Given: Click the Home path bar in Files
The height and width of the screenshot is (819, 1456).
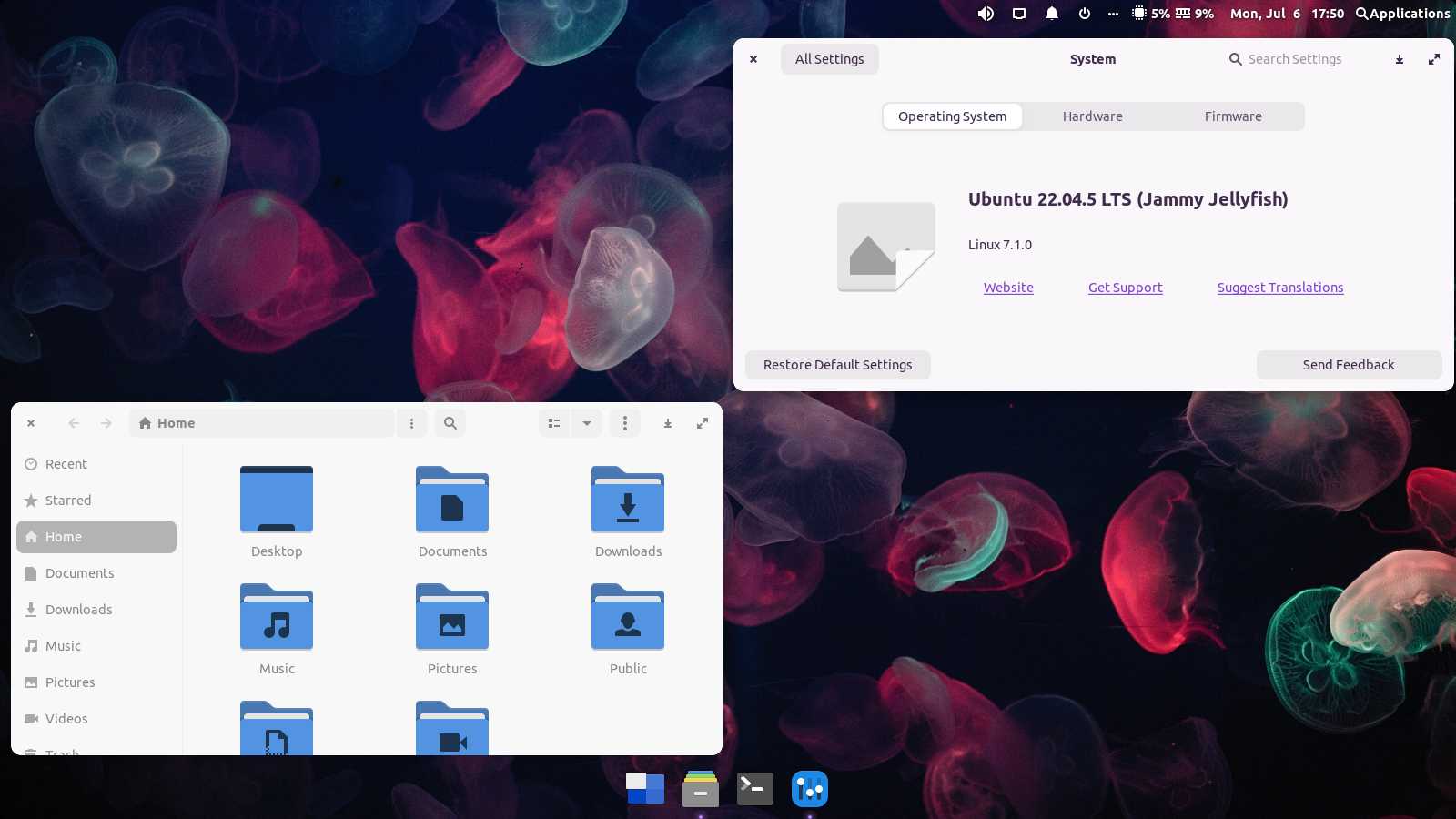Looking at the screenshot, I should [261, 423].
